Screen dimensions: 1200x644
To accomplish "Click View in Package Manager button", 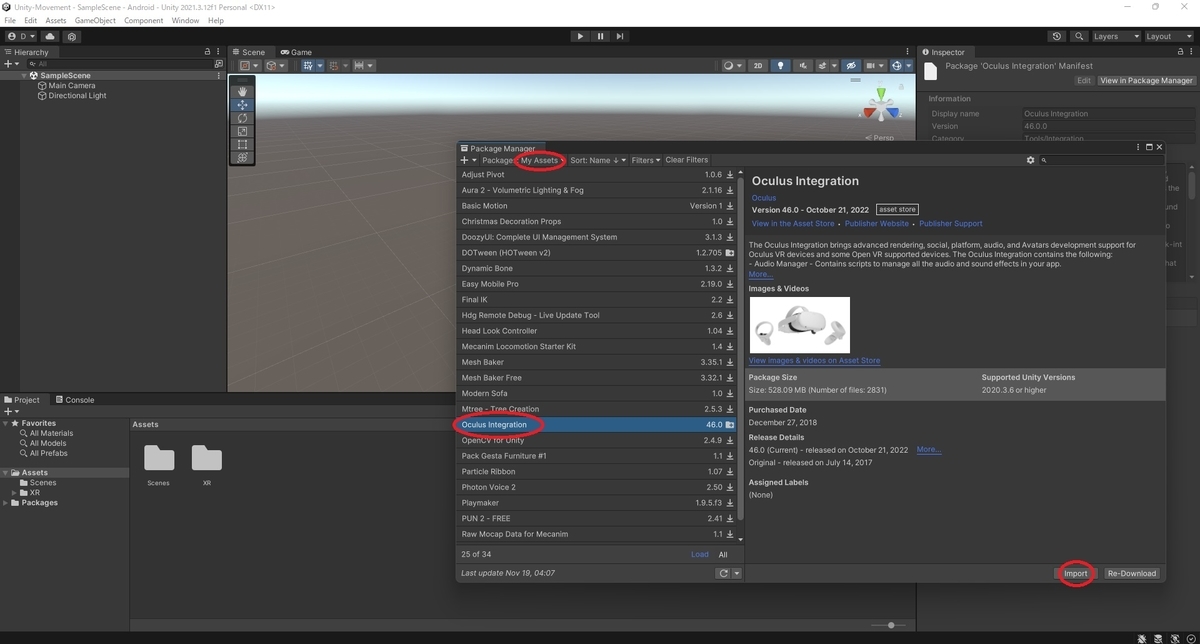I will [1146, 81].
